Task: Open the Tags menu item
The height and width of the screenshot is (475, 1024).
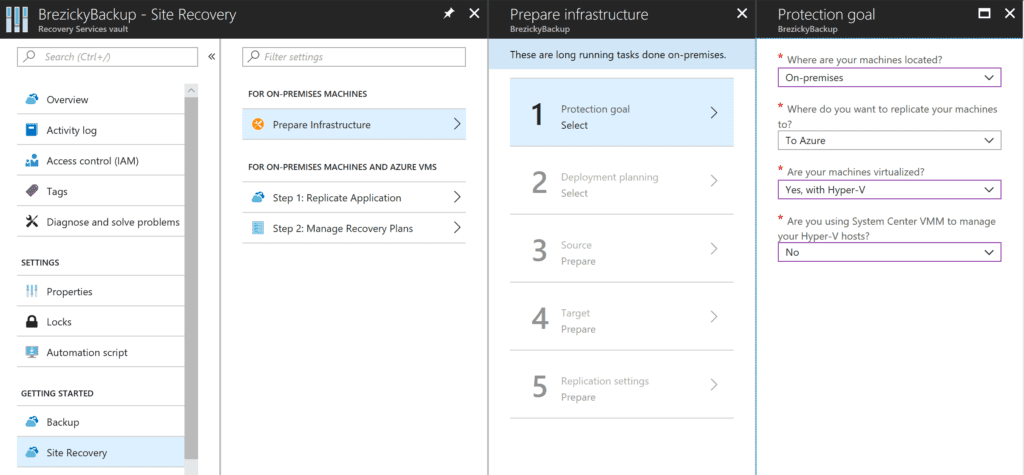Action: pos(101,191)
